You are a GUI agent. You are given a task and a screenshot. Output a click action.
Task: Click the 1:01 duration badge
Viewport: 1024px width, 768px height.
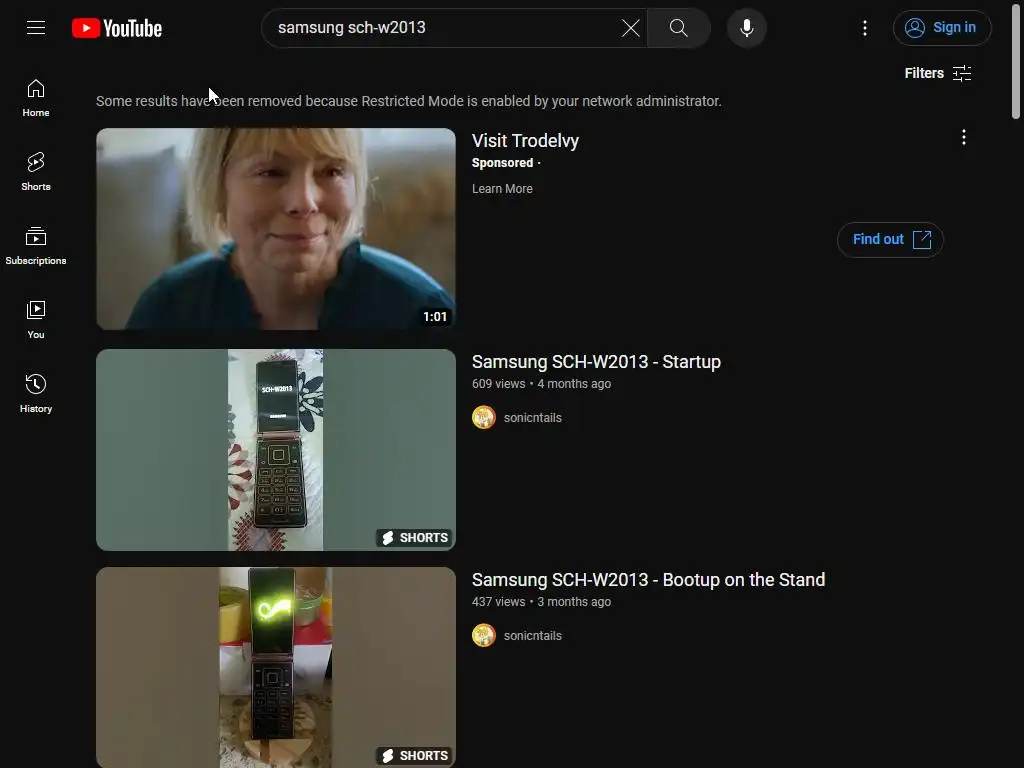pyautogui.click(x=435, y=317)
